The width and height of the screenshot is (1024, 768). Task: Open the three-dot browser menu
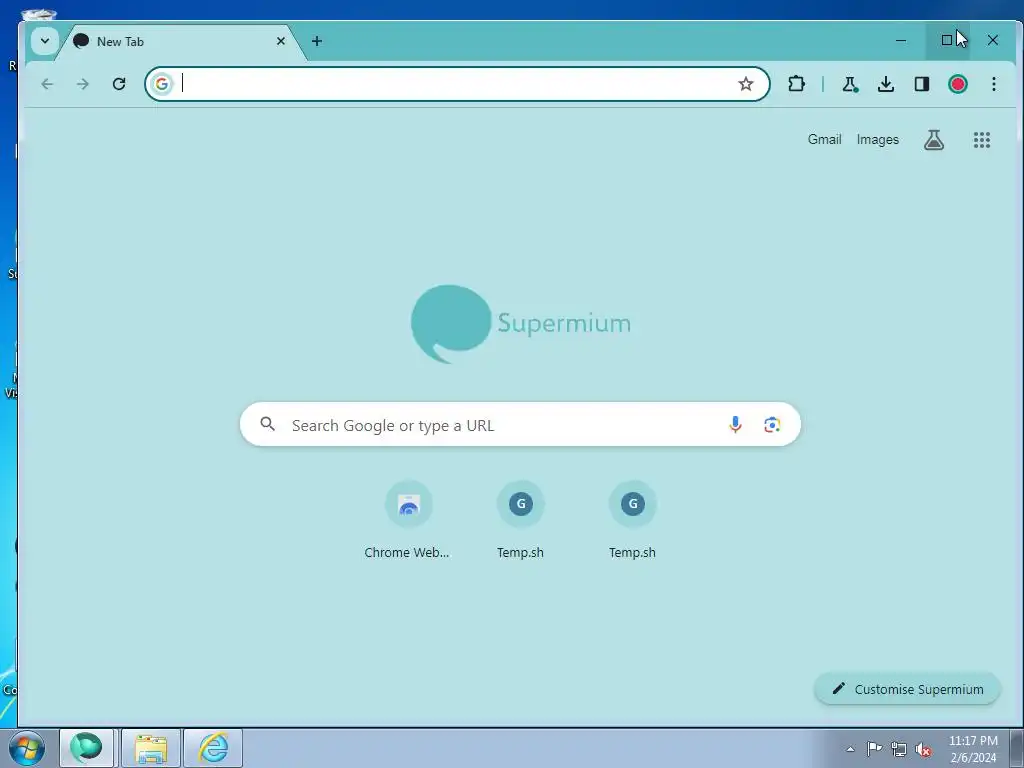993,84
